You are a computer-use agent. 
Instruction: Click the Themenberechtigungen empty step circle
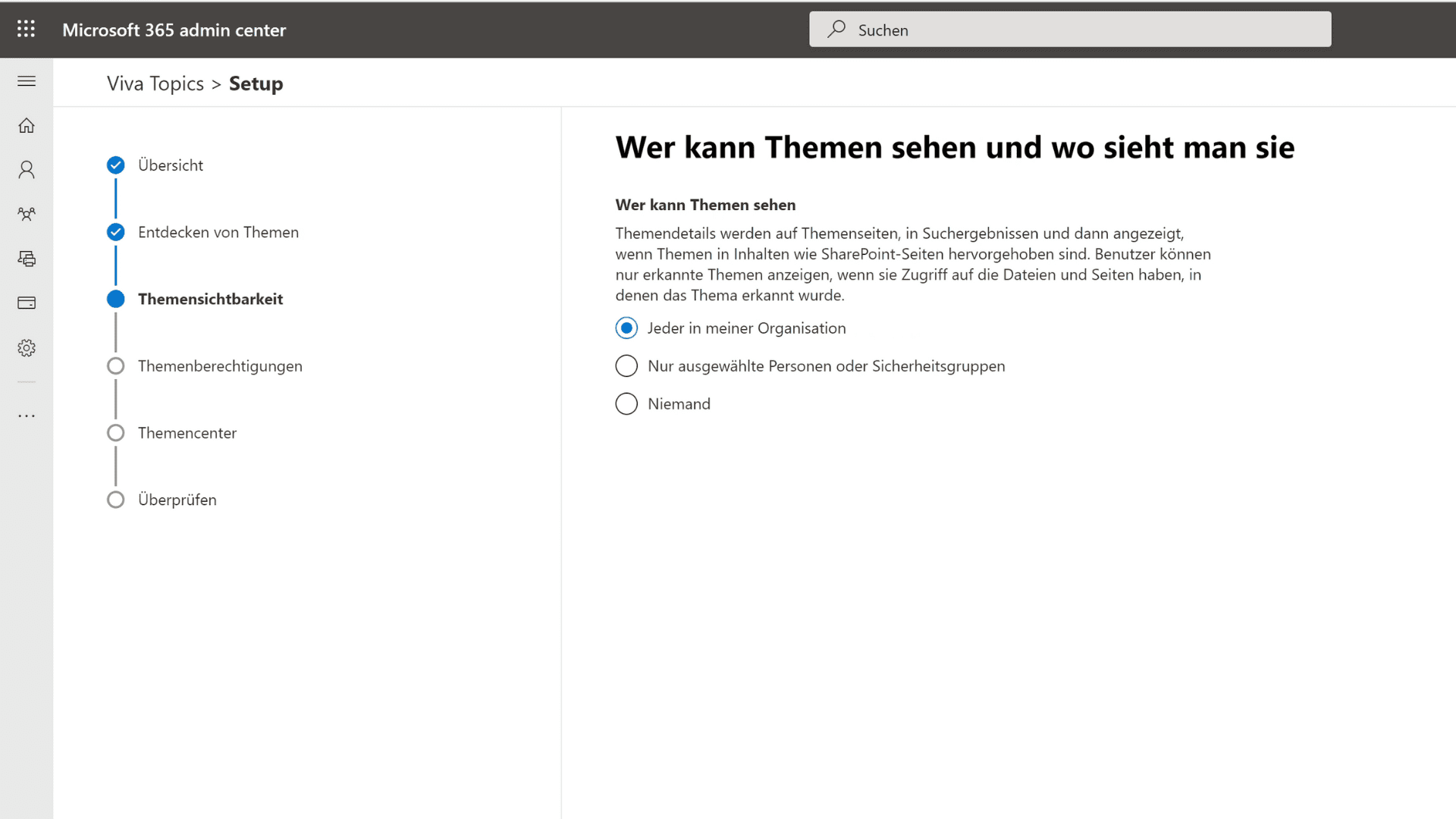(116, 366)
